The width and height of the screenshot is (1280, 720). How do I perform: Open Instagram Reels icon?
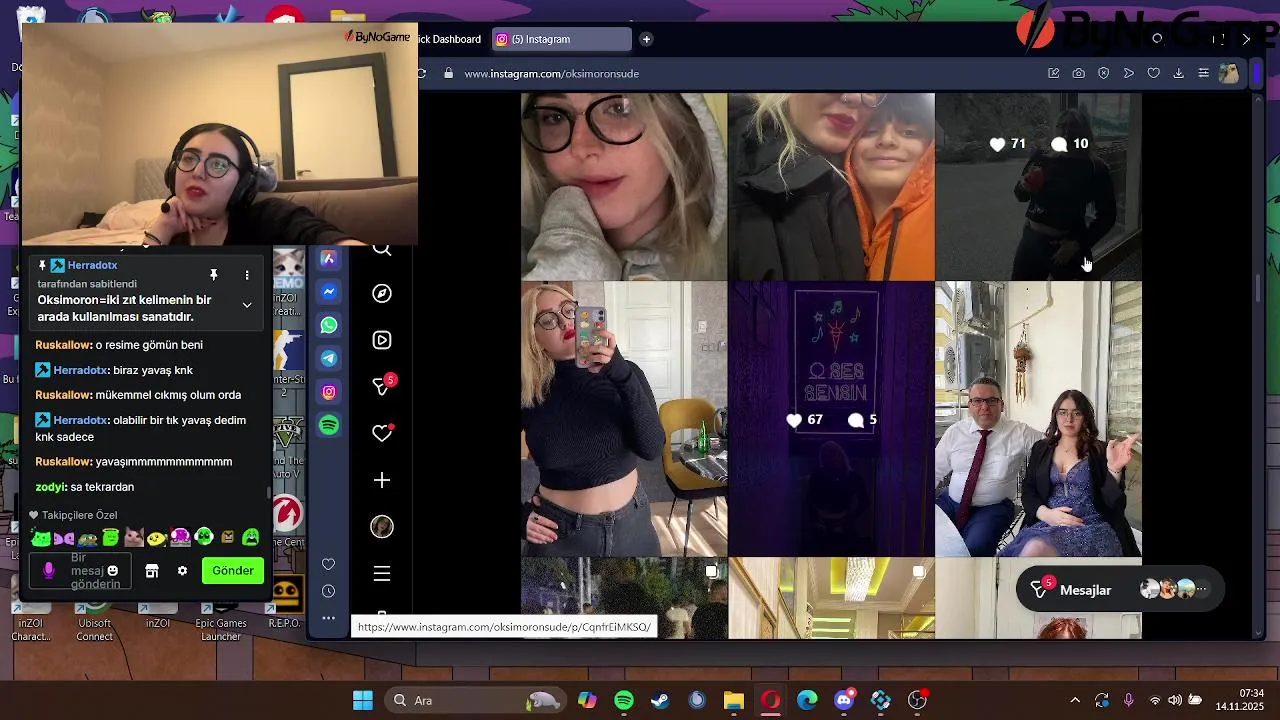click(x=382, y=340)
